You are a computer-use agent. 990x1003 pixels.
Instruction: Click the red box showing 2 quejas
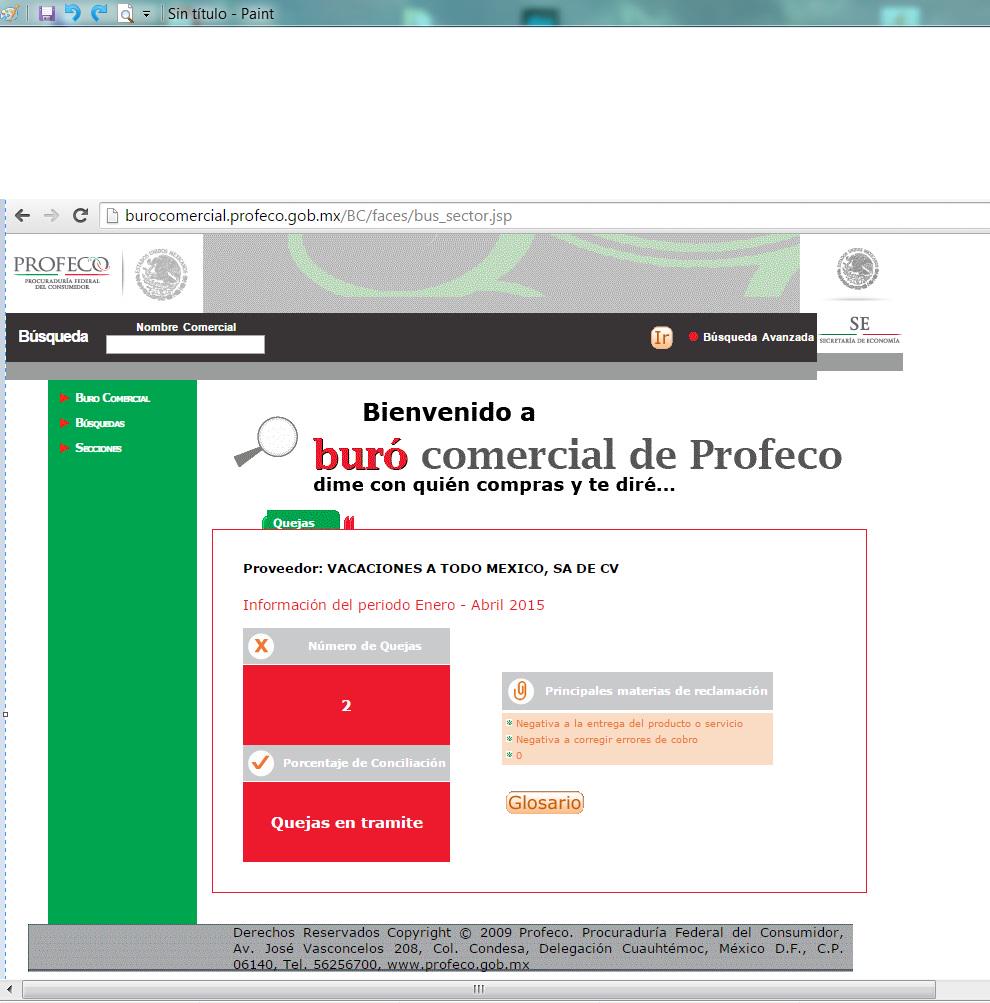[x=346, y=705]
